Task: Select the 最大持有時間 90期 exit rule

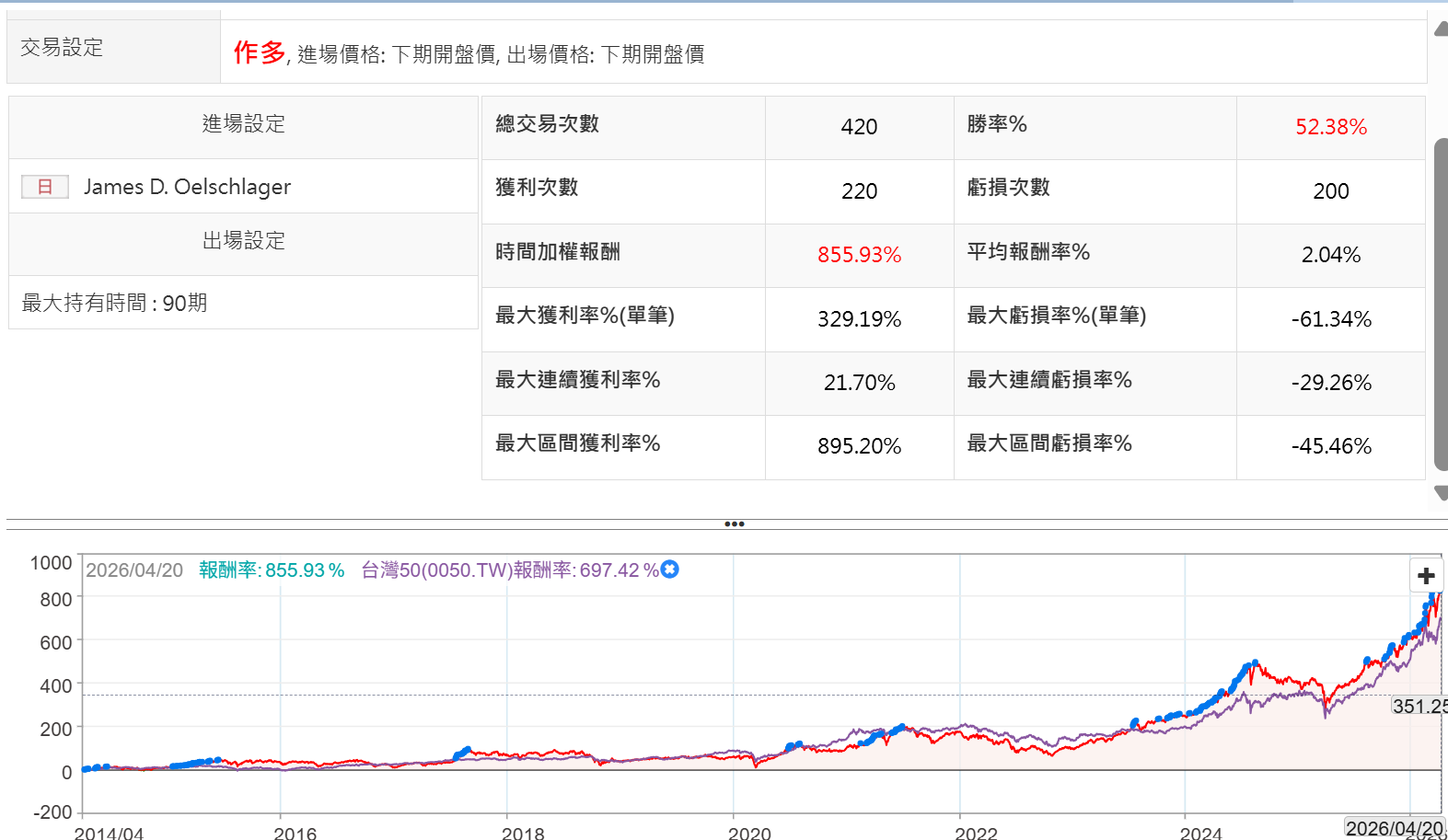Action: point(115,303)
